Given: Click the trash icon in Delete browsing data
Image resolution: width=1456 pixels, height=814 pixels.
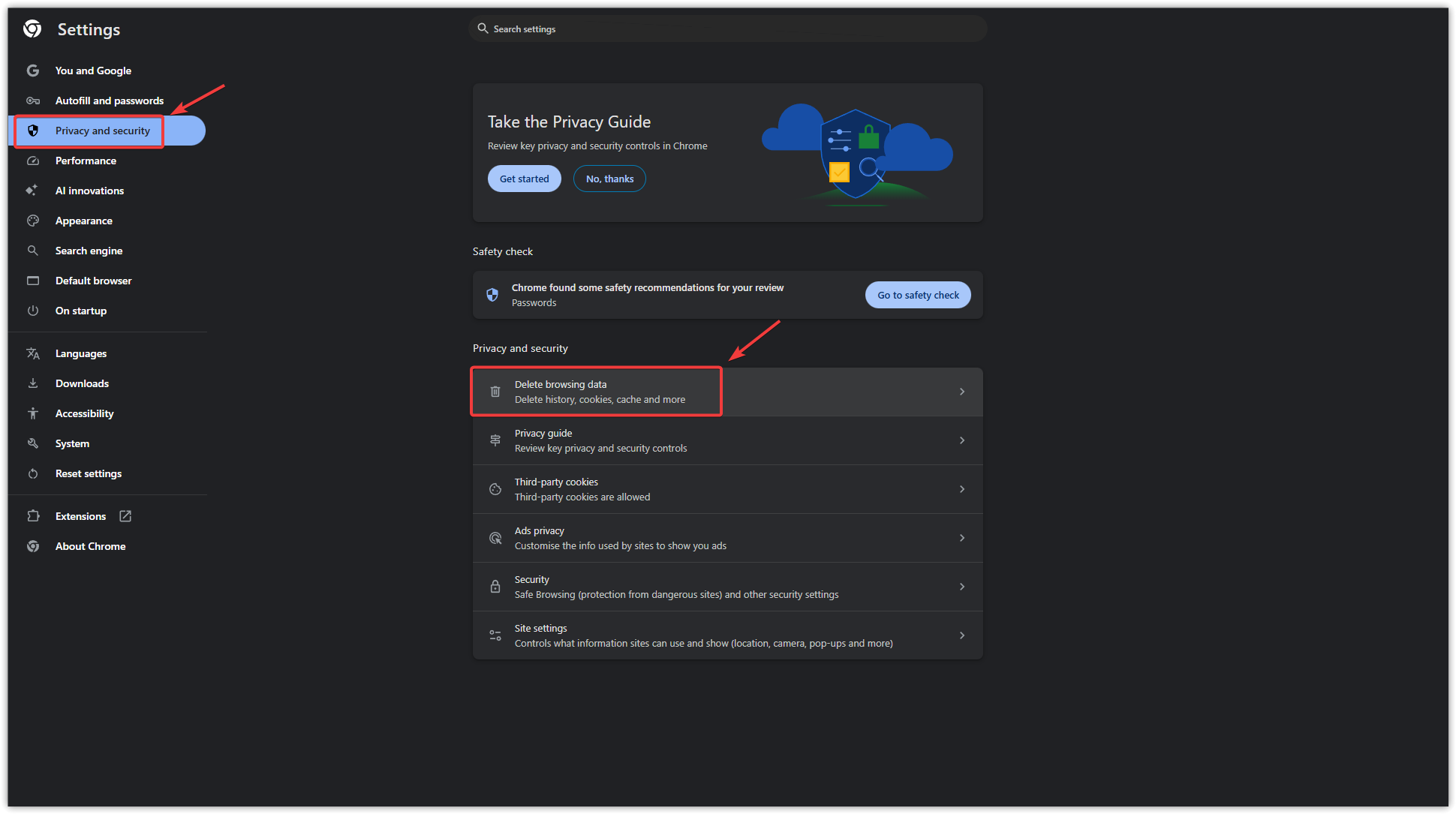Looking at the screenshot, I should tap(495, 392).
